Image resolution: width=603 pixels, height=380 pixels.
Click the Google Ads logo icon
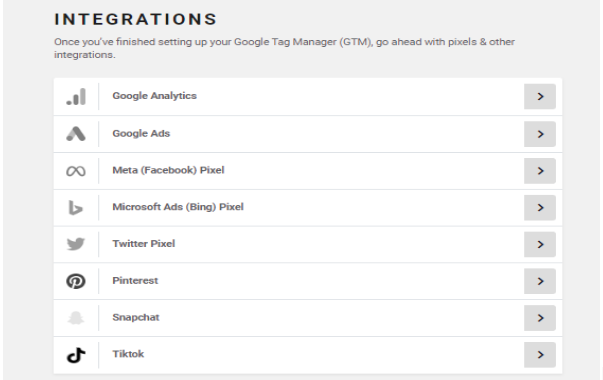click(x=76, y=134)
